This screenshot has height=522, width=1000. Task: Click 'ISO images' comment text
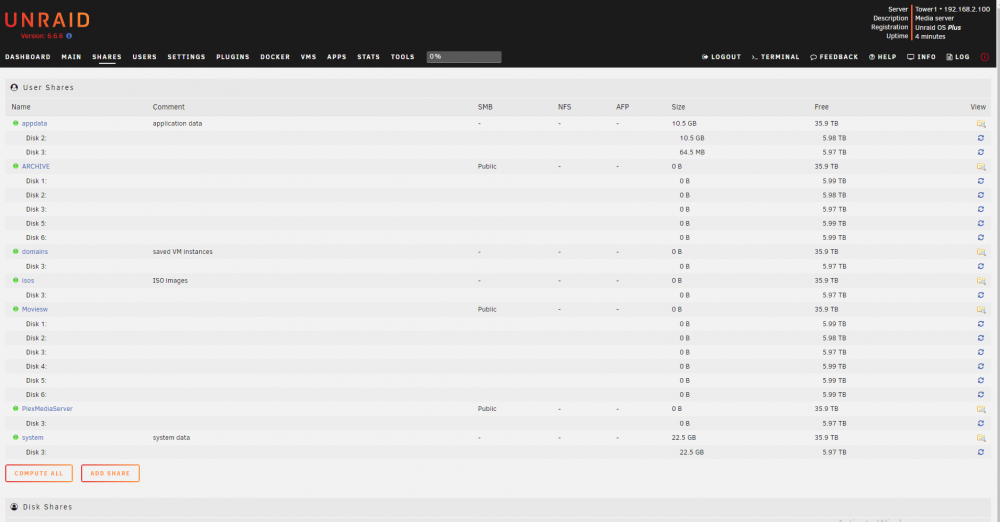point(170,281)
